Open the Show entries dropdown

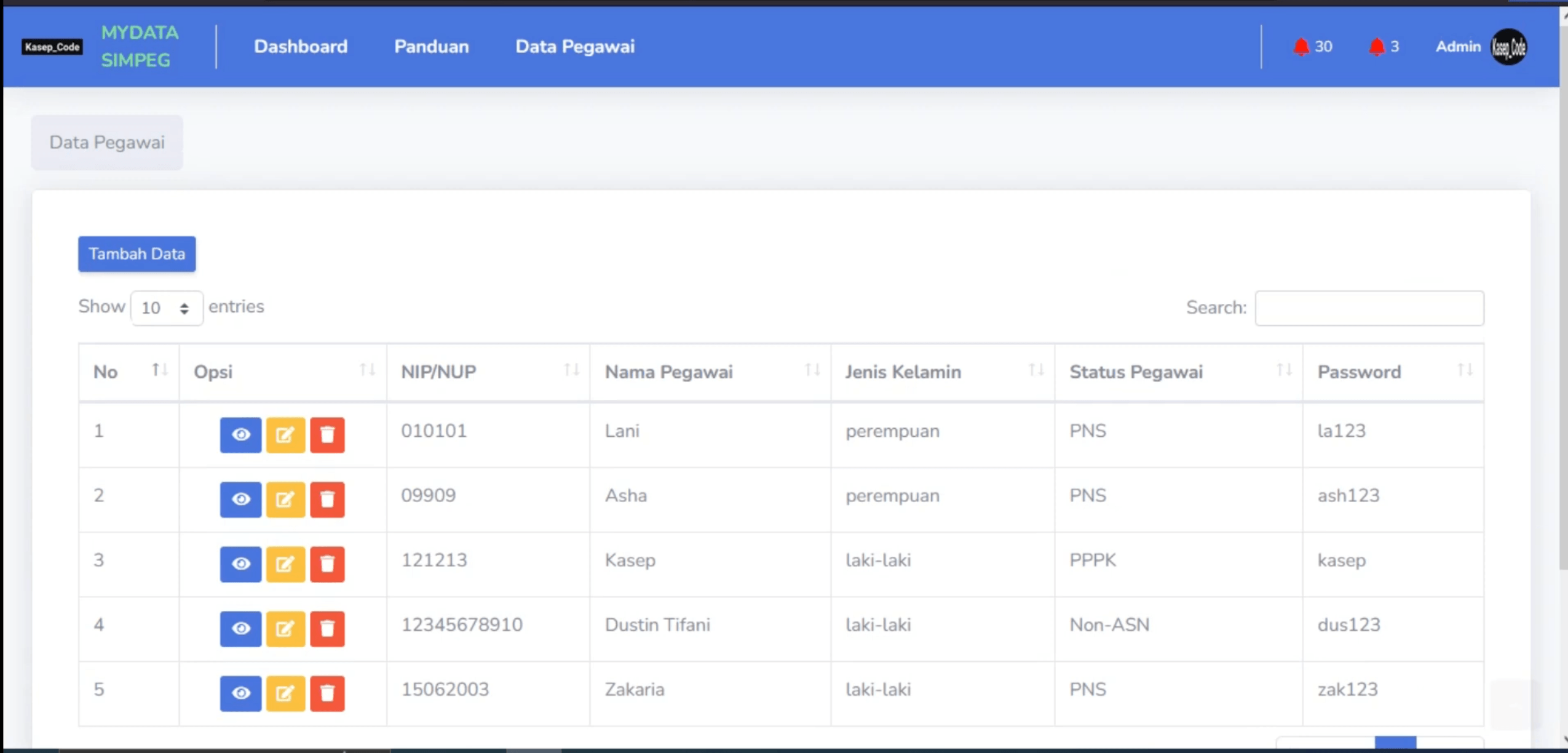click(x=167, y=308)
